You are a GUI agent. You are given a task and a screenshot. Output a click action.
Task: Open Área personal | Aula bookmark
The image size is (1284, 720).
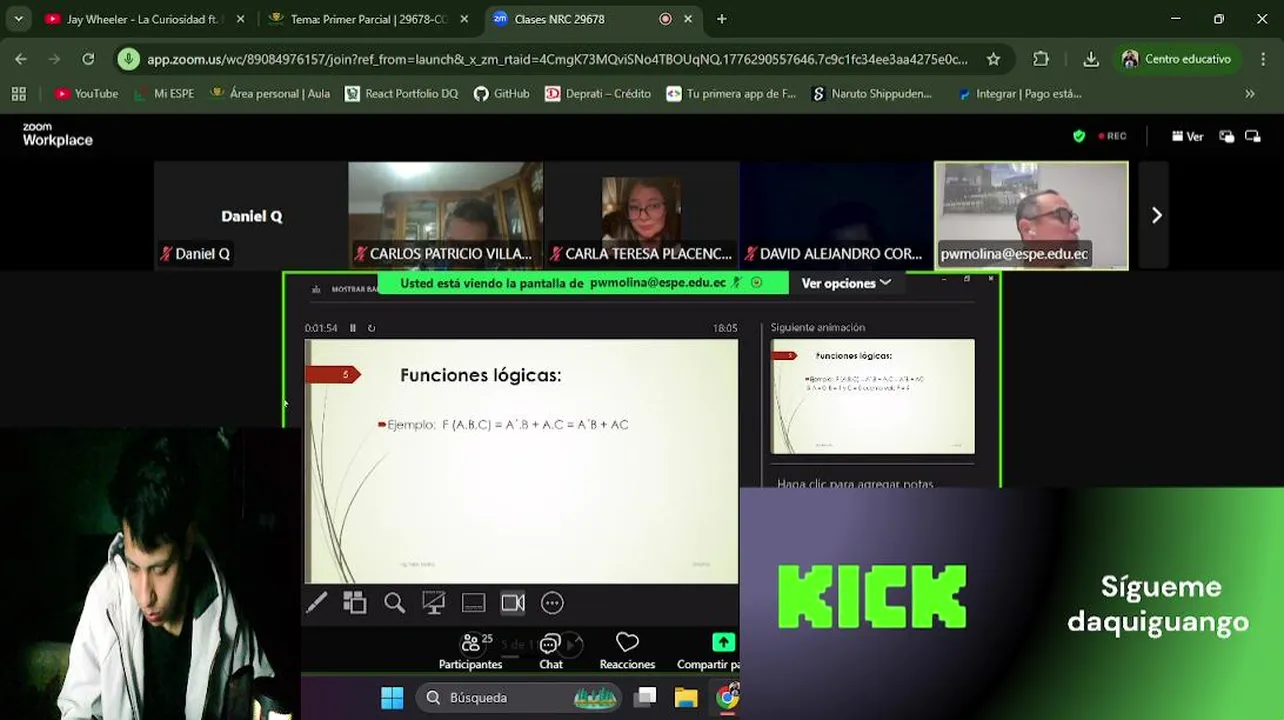pyautogui.click(x=269, y=94)
